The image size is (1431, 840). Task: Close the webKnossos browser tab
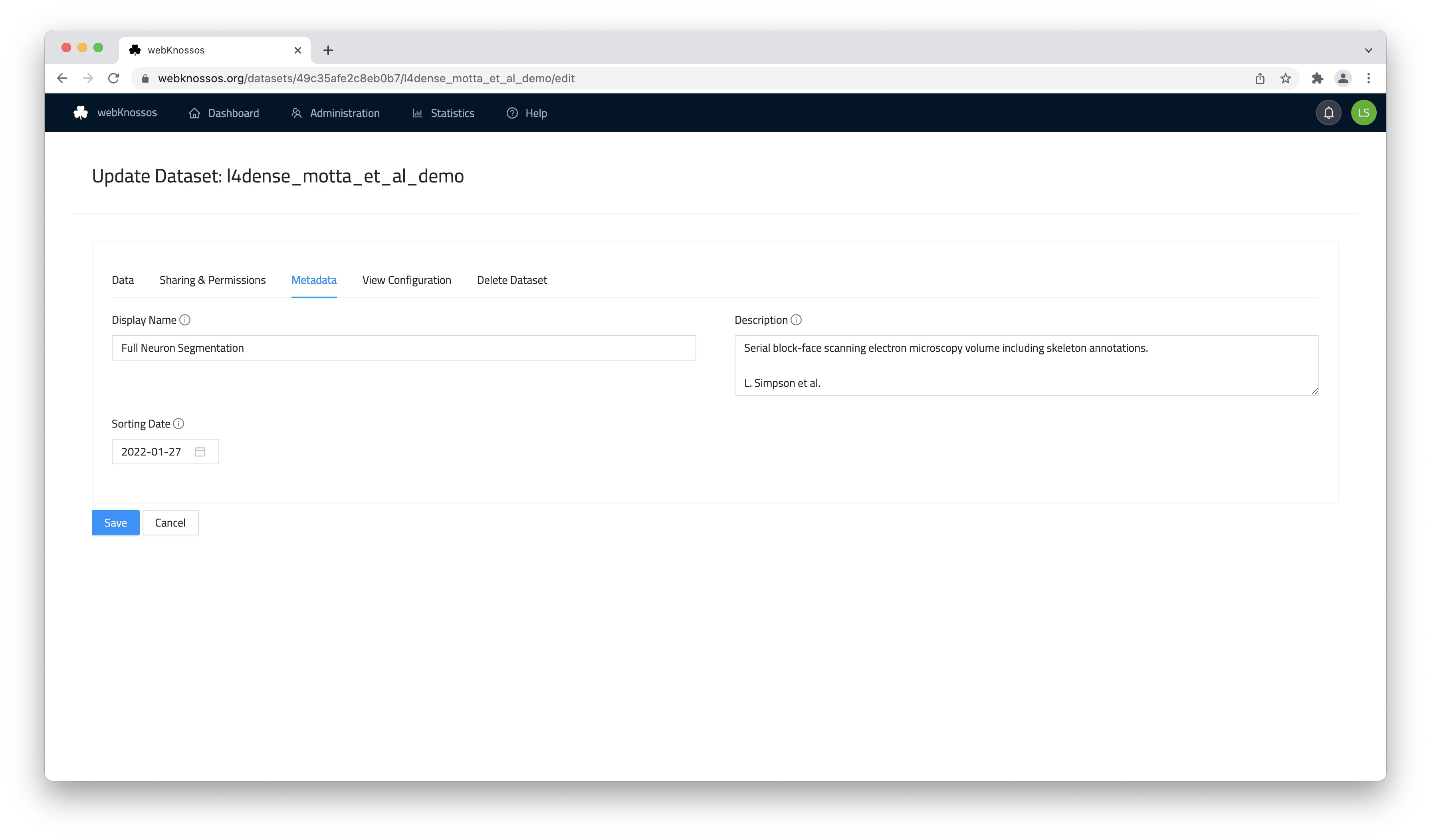point(297,50)
